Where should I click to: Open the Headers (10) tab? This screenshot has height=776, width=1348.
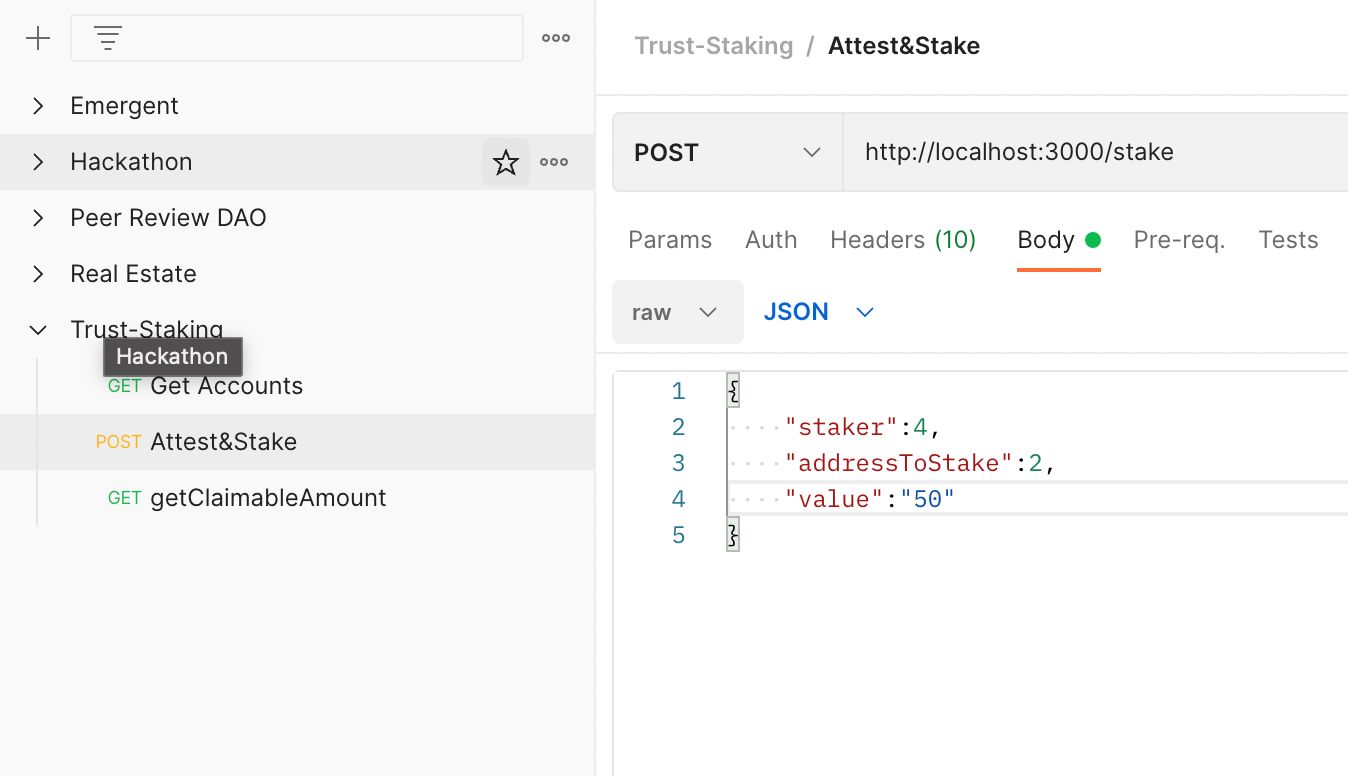(903, 240)
